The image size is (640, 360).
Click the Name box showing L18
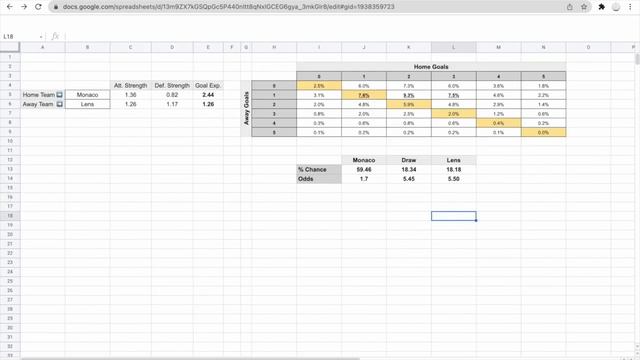click(20, 36)
